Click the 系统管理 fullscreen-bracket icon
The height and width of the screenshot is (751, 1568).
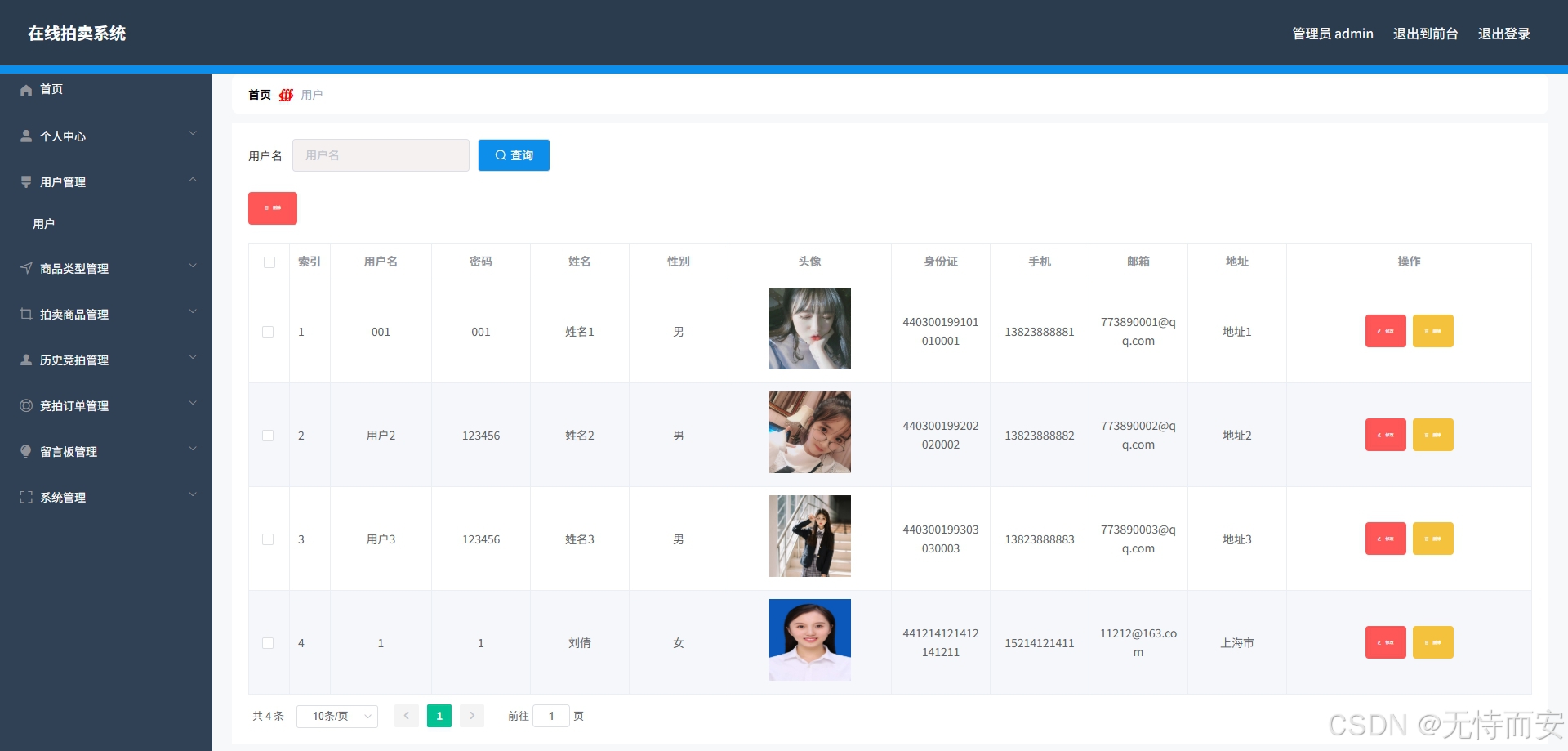point(26,497)
